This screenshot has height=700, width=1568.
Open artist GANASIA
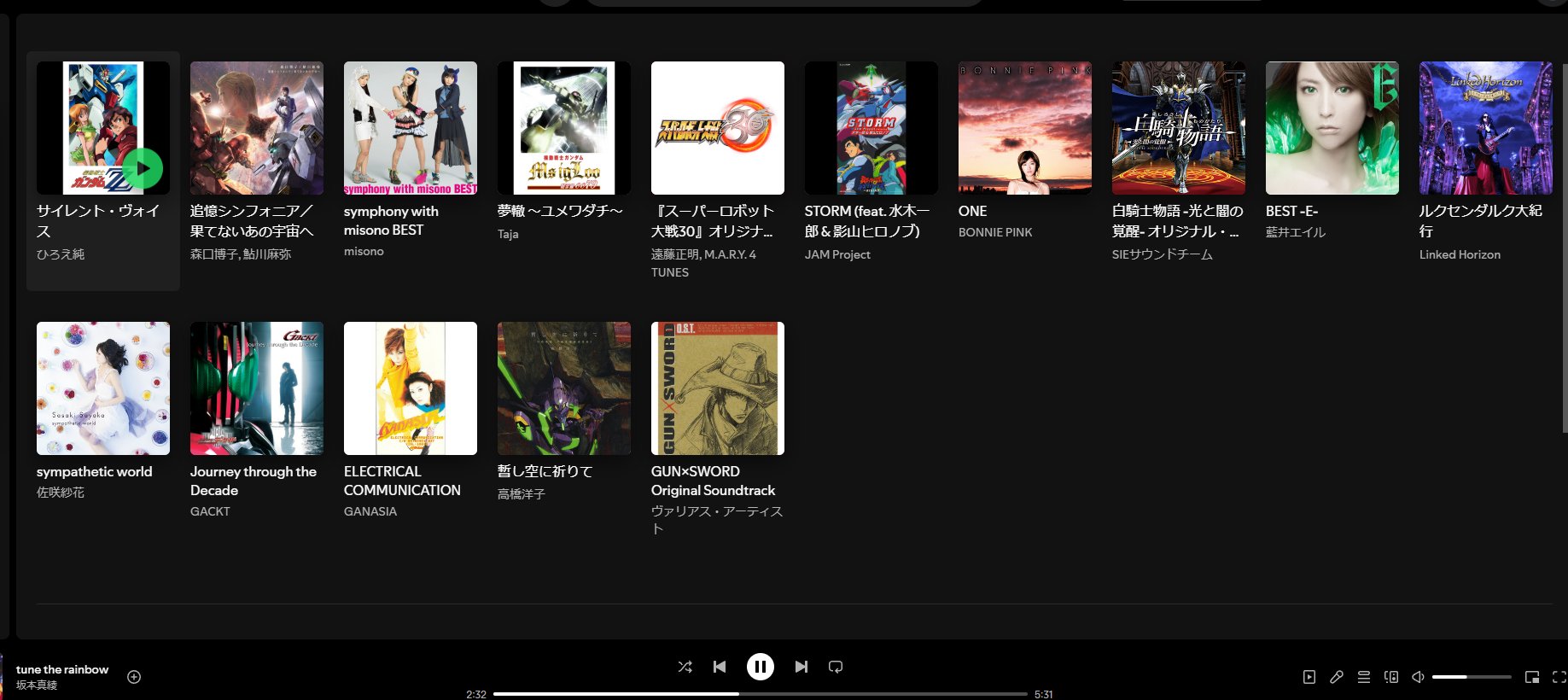[370, 511]
